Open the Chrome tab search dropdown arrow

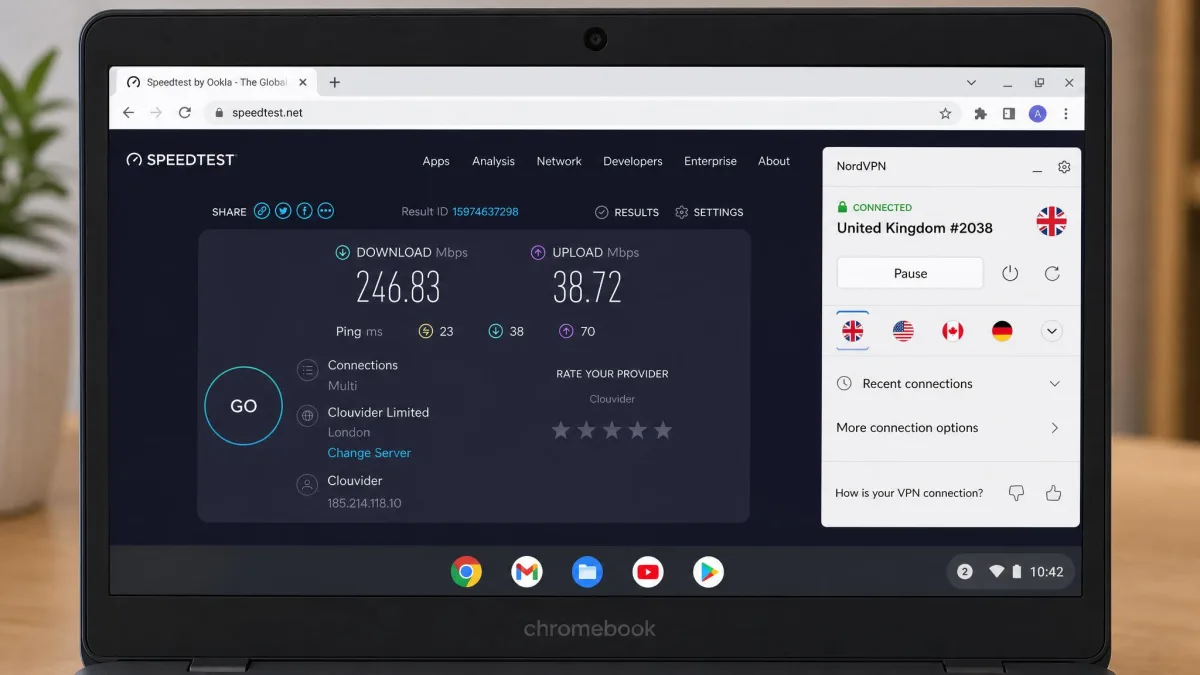coord(971,83)
